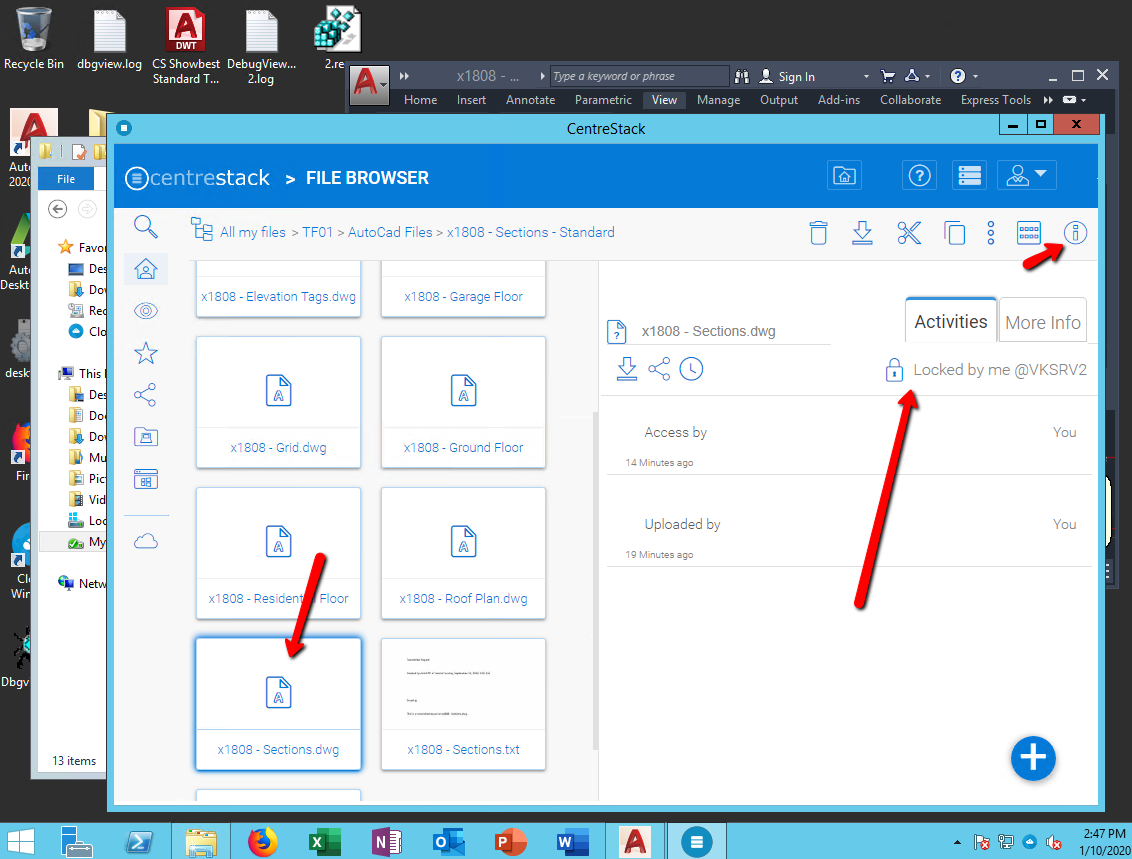This screenshot has height=859, width=1132.
Task: Open the cloud icon in CentreStack sidebar
Action: [146, 541]
